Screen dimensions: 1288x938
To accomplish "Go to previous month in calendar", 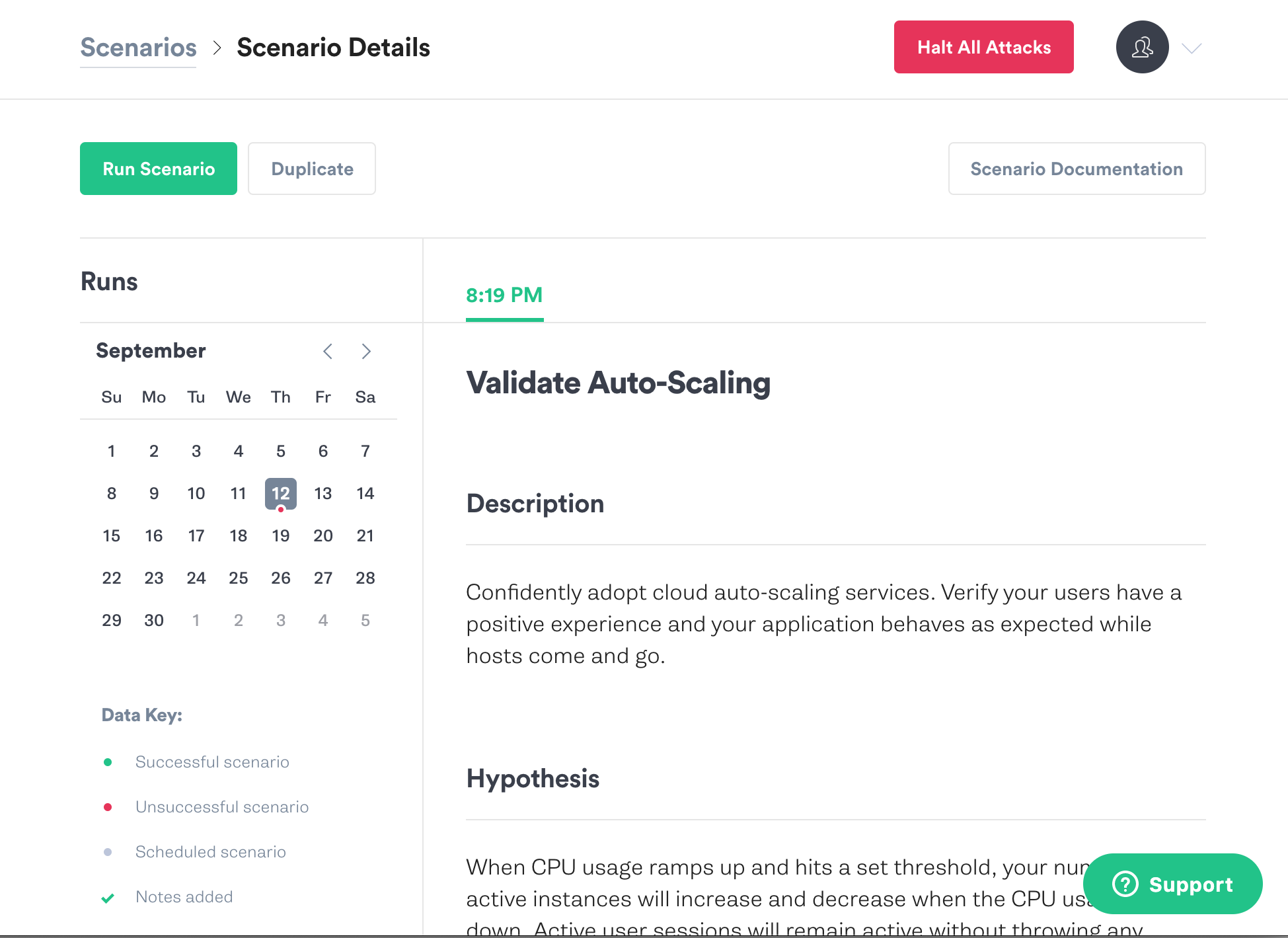I will (328, 351).
